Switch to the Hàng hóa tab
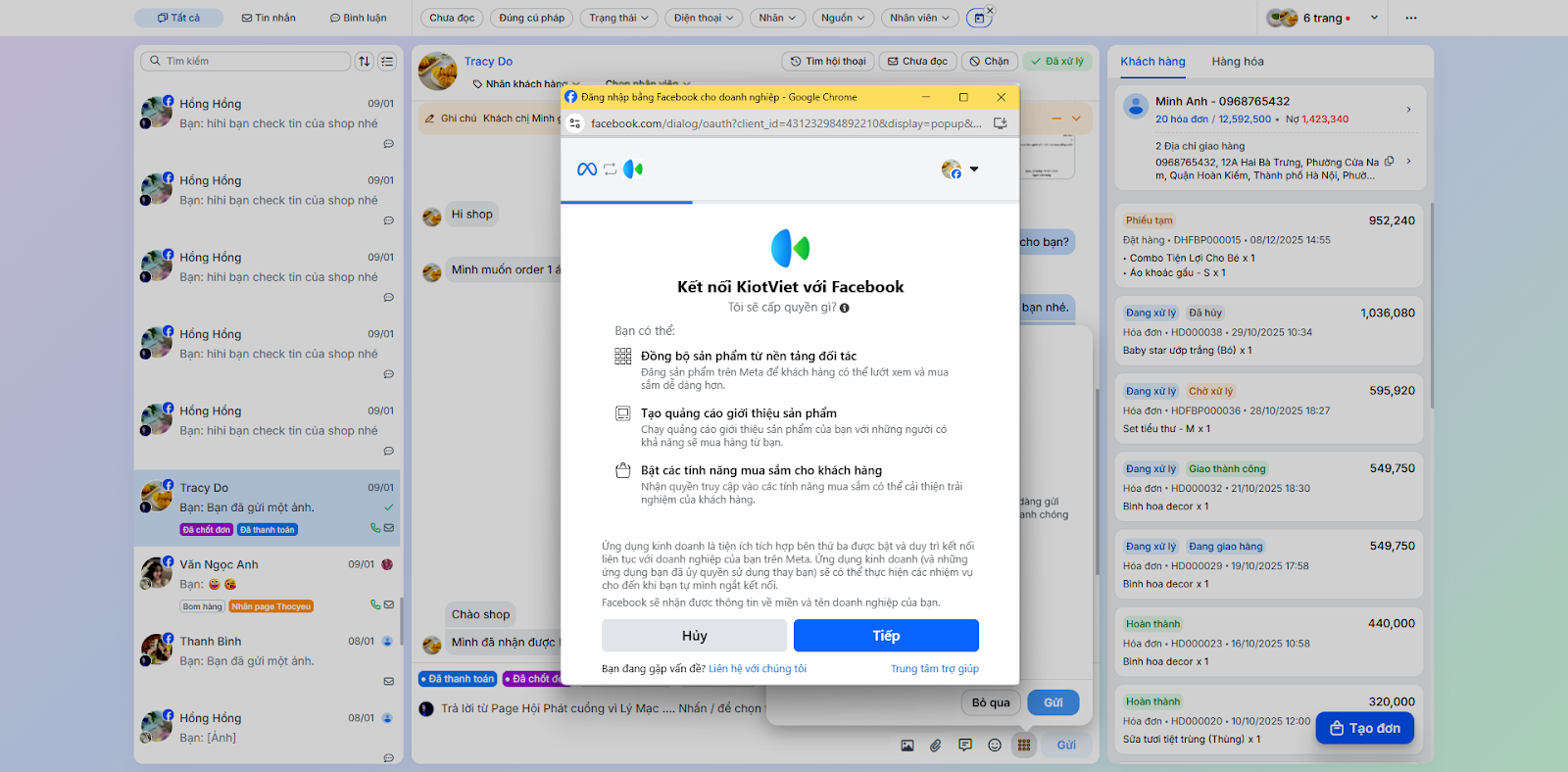 pos(1238,62)
